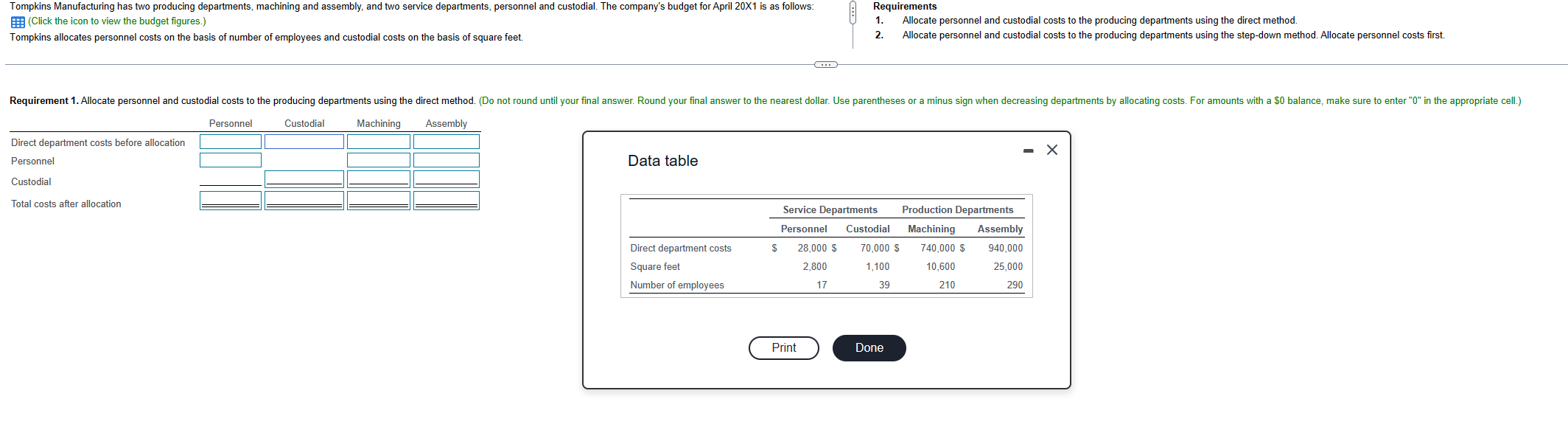
Task: Click the 'Total costs after allocation' label
Action: [x=66, y=204]
